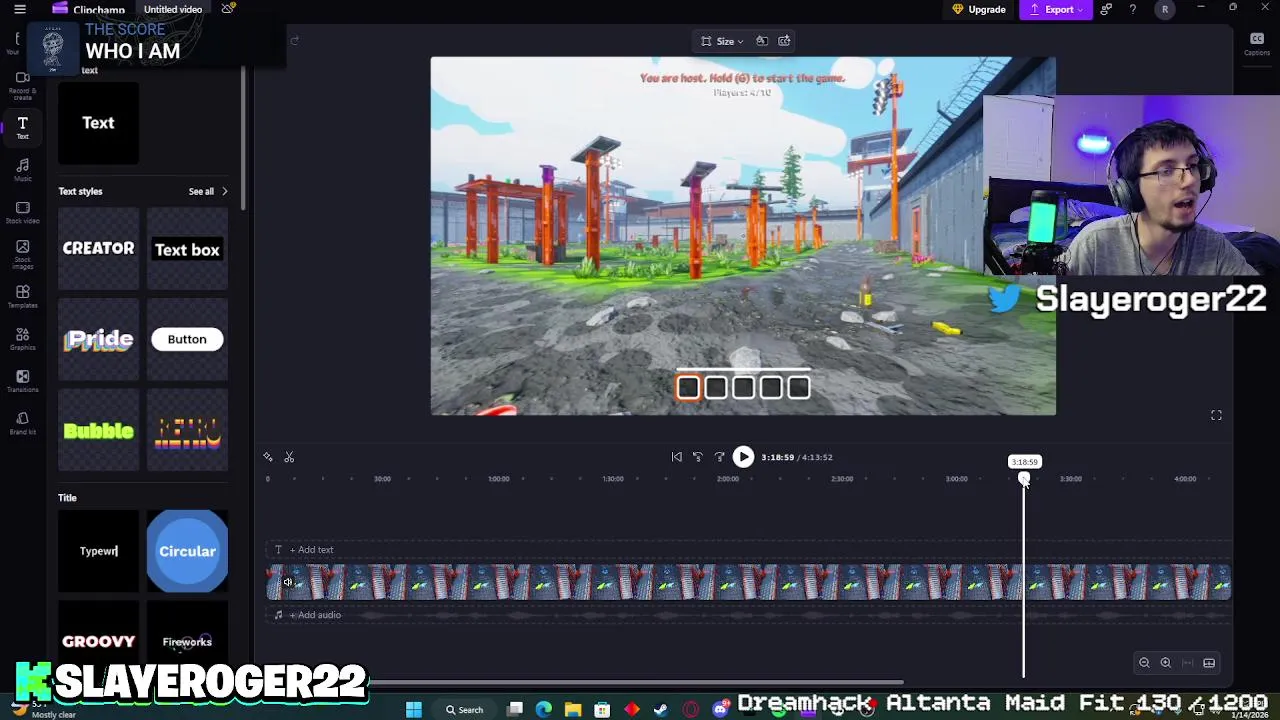Choose the GROOVY title style

(98, 642)
